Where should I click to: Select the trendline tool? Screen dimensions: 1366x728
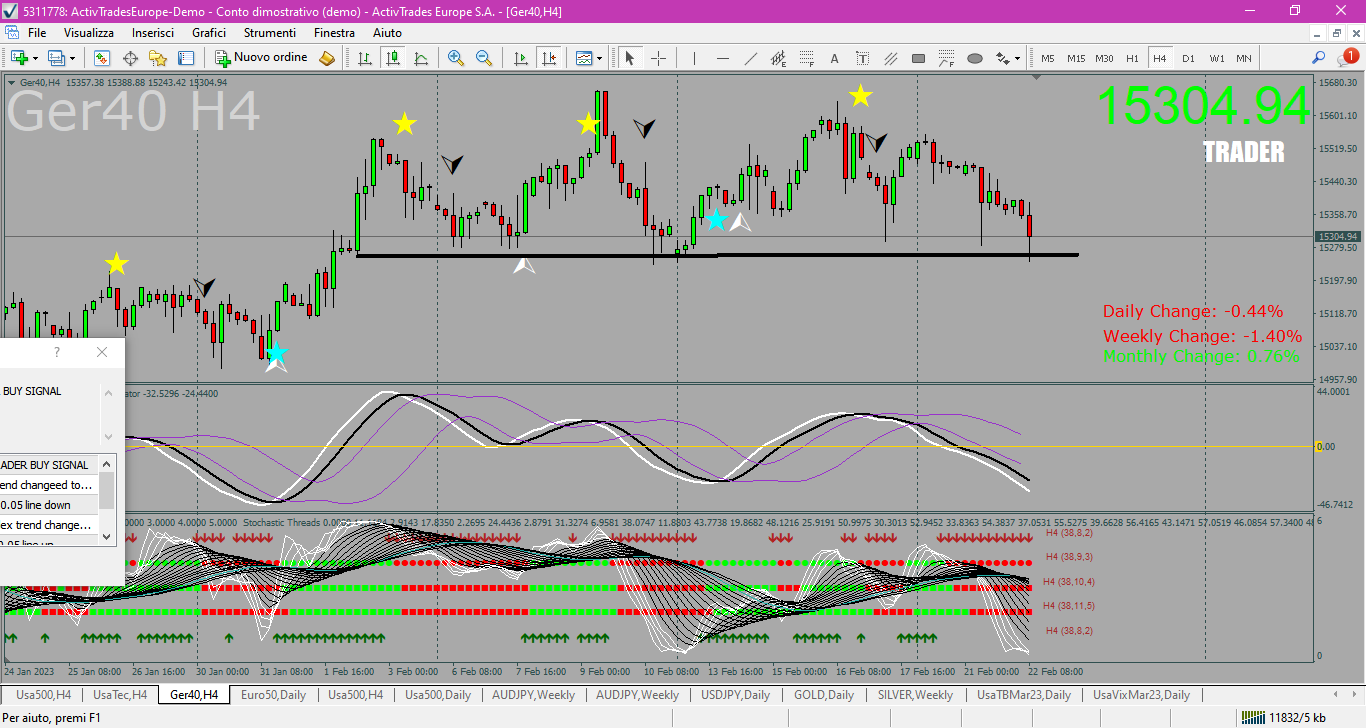[750, 58]
